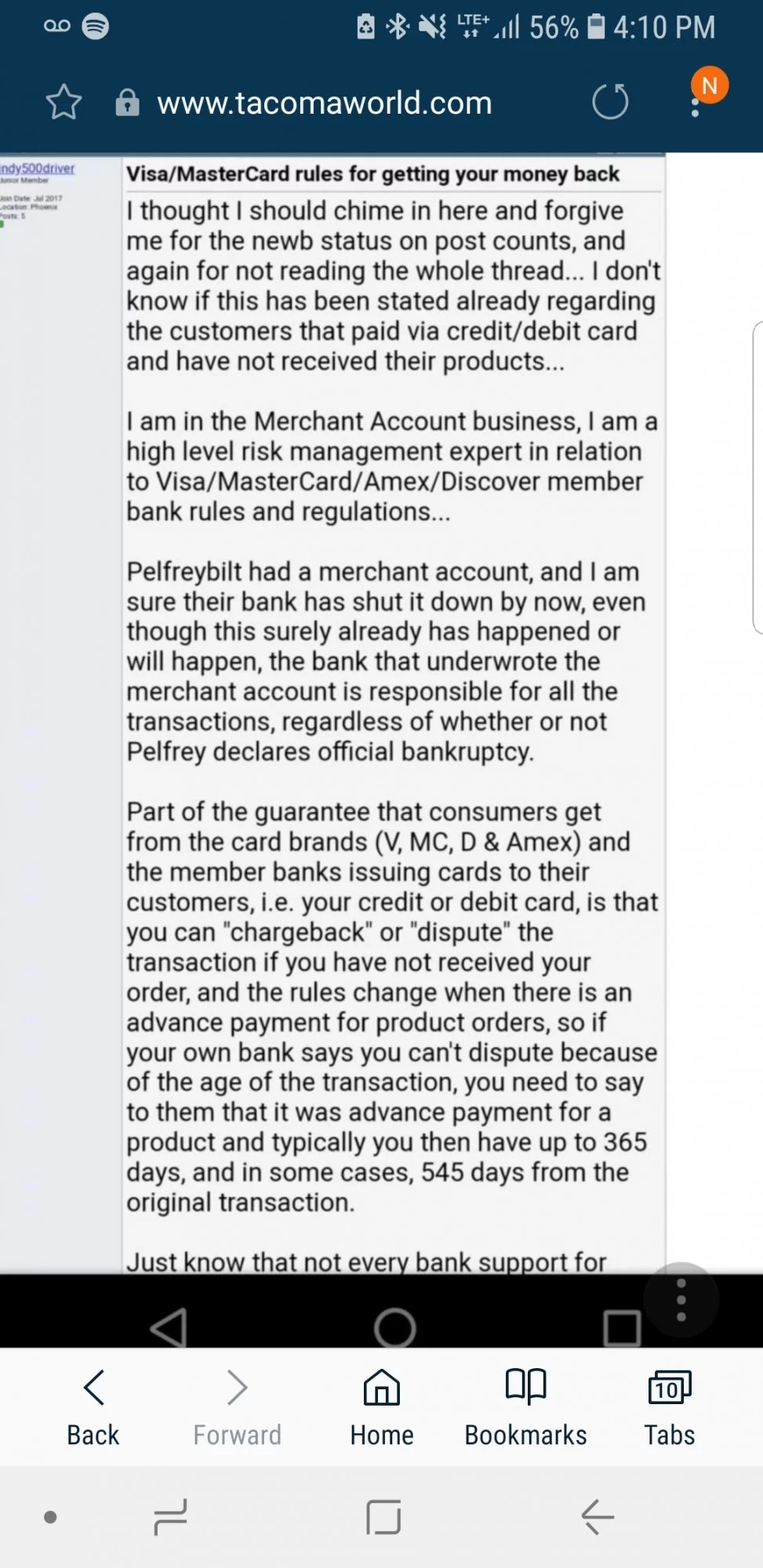This screenshot has width=763, height=1568.
Task: Open the ndy500driver profile link
Action: pyautogui.click(x=37, y=169)
